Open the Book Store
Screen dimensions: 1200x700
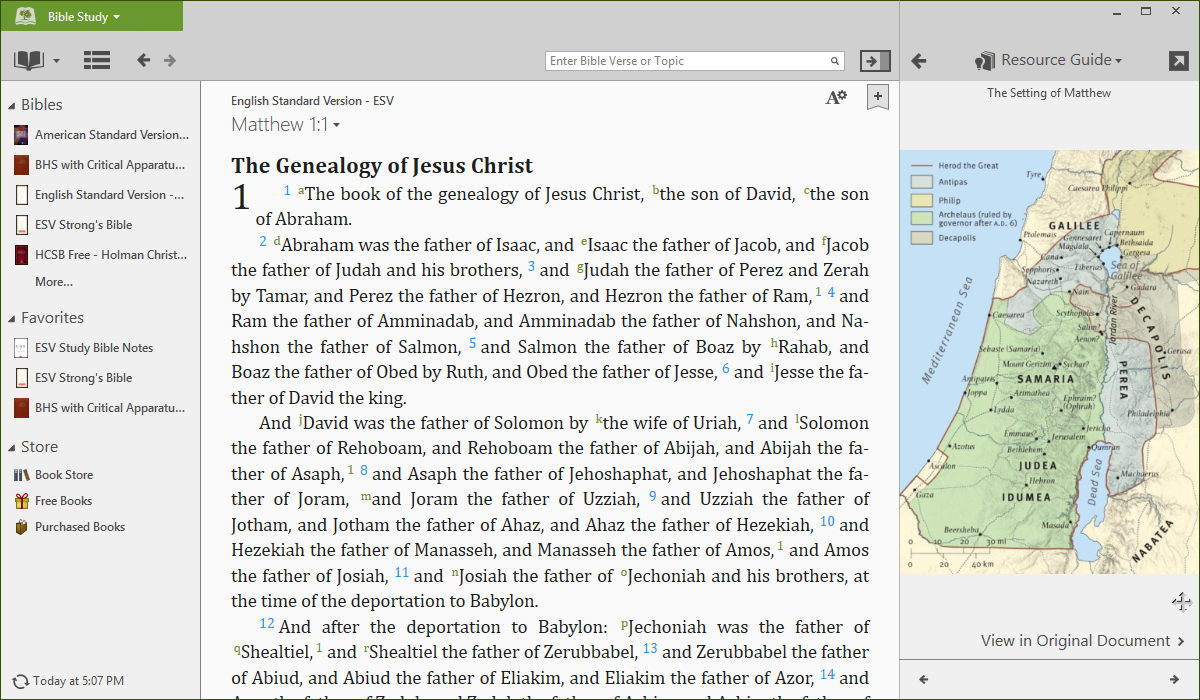click(x=64, y=475)
